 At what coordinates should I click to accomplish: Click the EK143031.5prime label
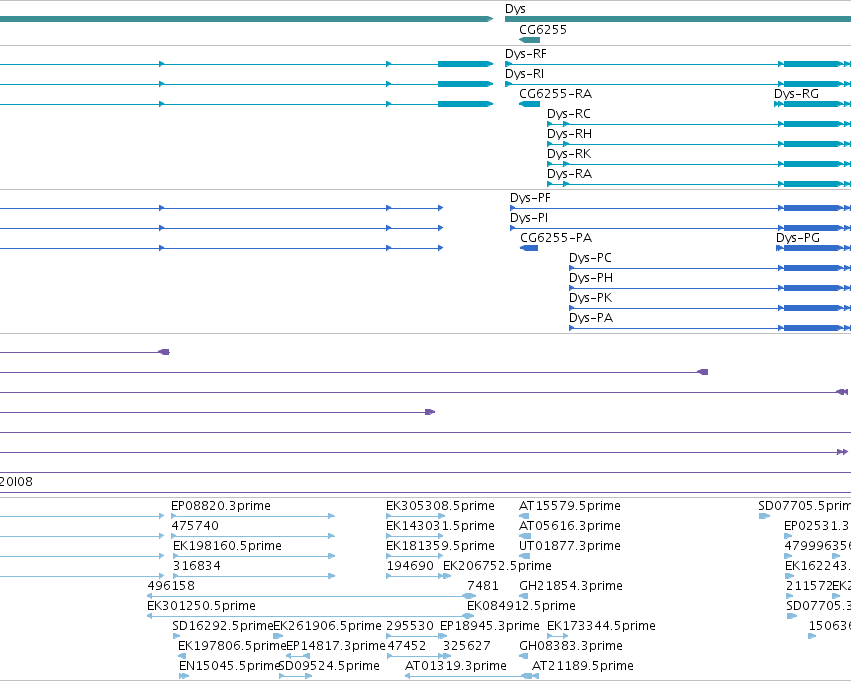pyautogui.click(x=440, y=526)
